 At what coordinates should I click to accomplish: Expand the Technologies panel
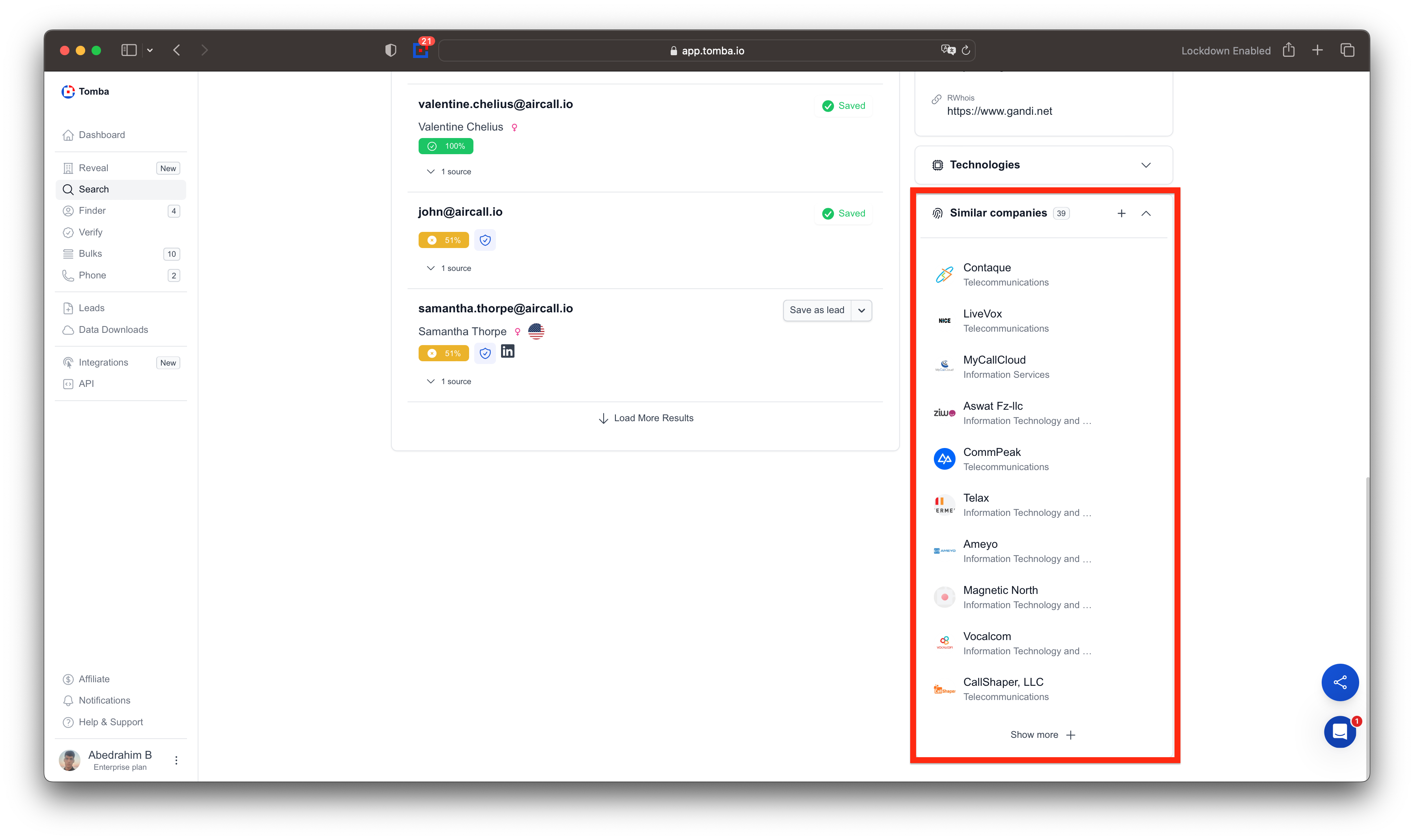pos(1146,165)
